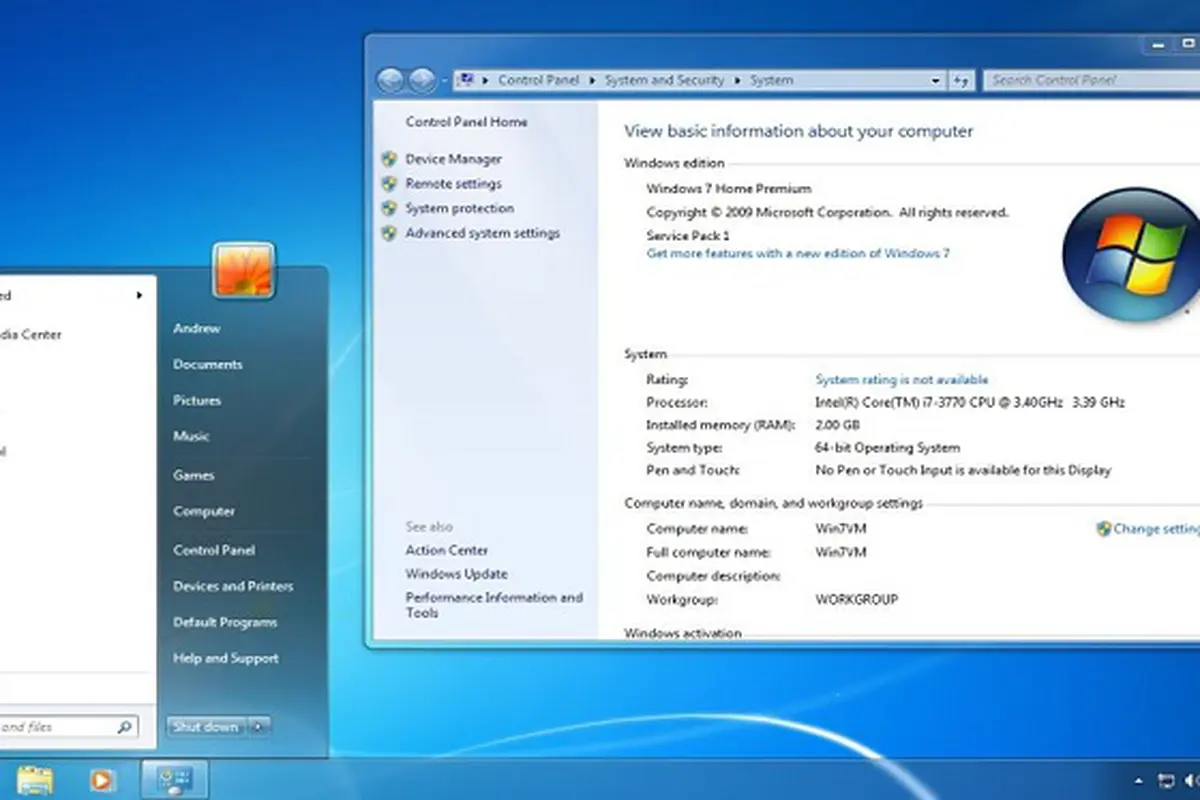Select the System breadcrumb segment
The width and height of the screenshot is (1200, 800).
772,80
